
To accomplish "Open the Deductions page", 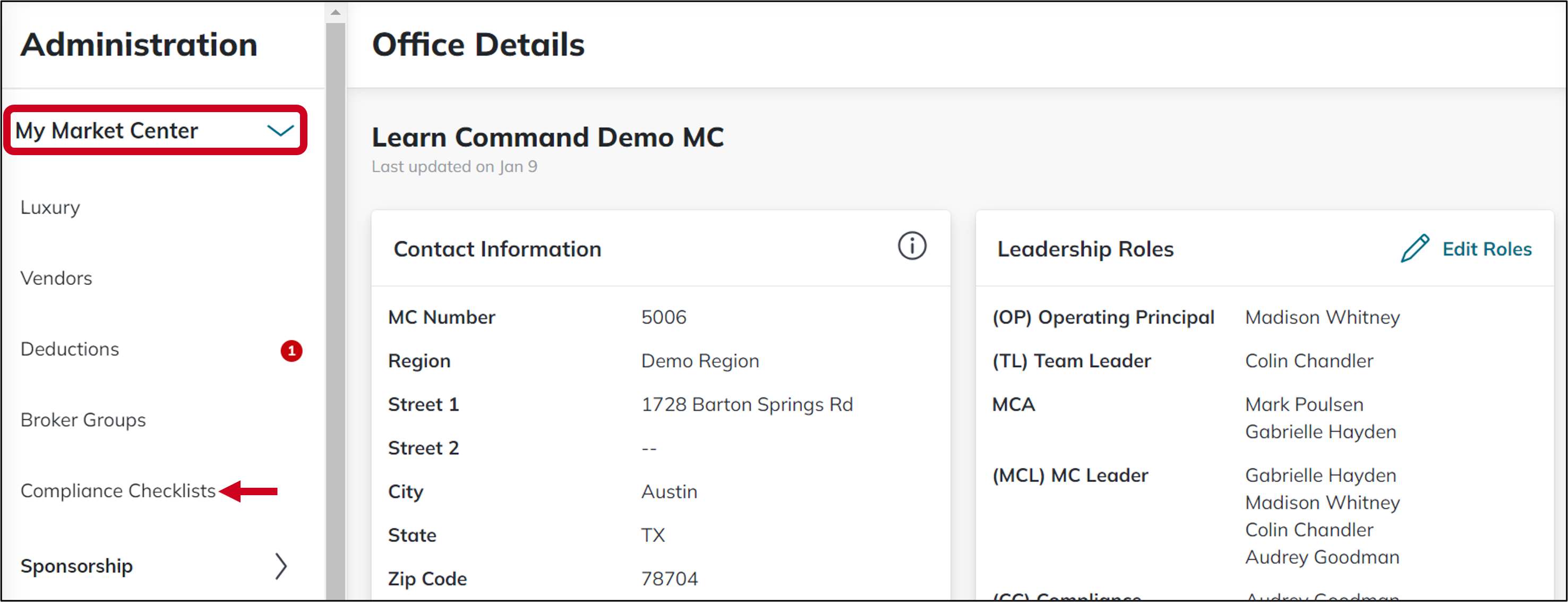I will point(70,349).
